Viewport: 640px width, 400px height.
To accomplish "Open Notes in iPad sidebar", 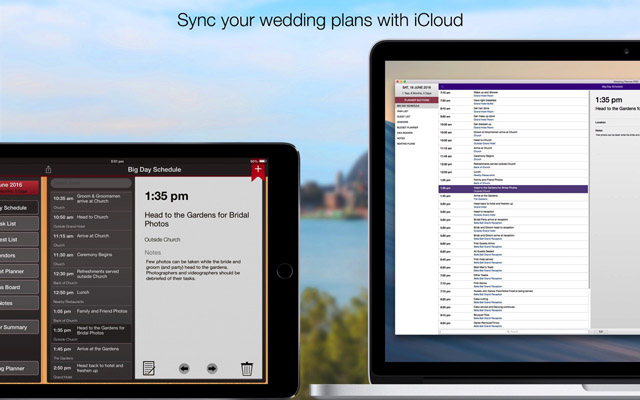I will [x=19, y=303].
